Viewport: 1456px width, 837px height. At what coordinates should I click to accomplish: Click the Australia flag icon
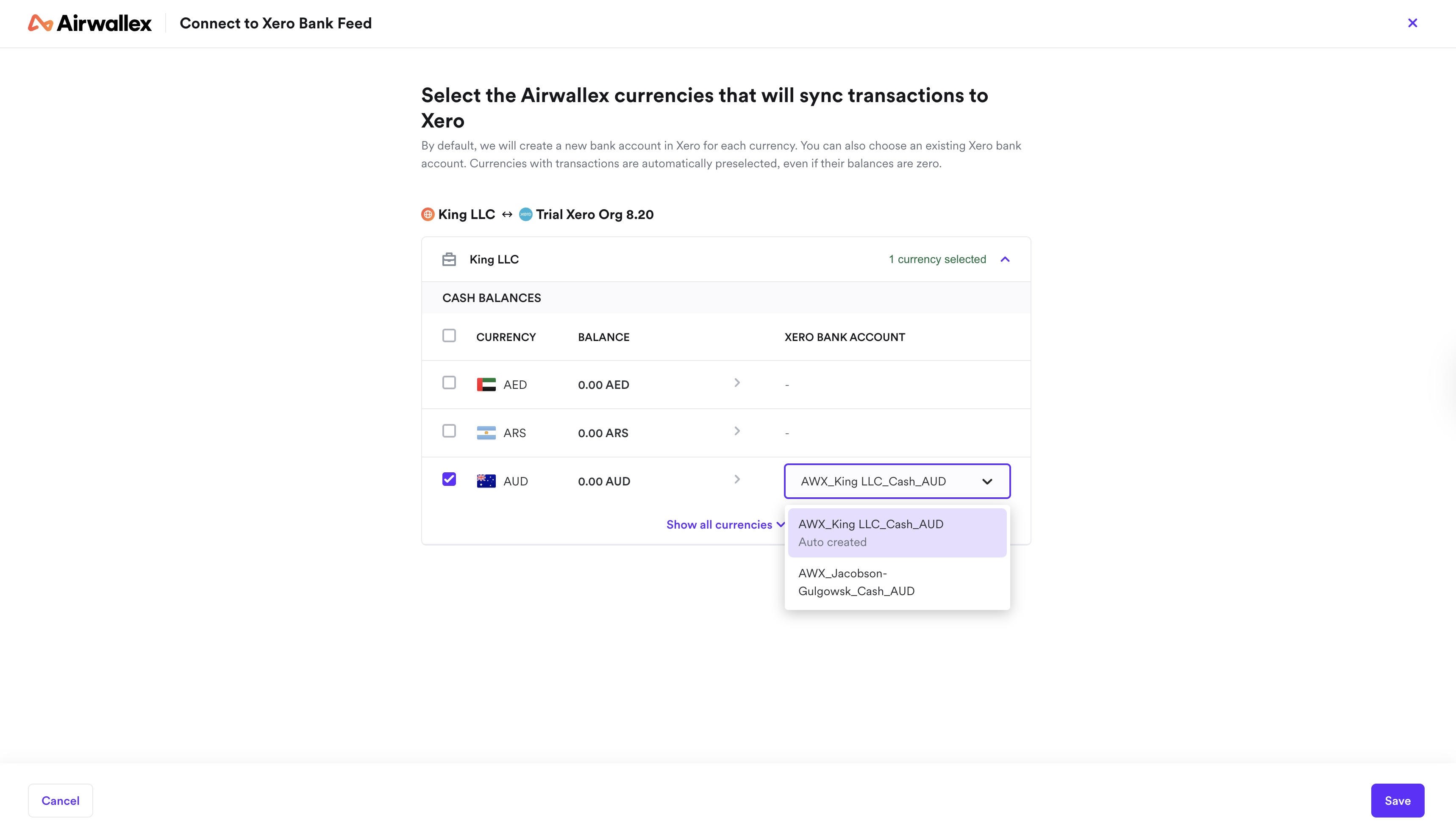point(486,481)
